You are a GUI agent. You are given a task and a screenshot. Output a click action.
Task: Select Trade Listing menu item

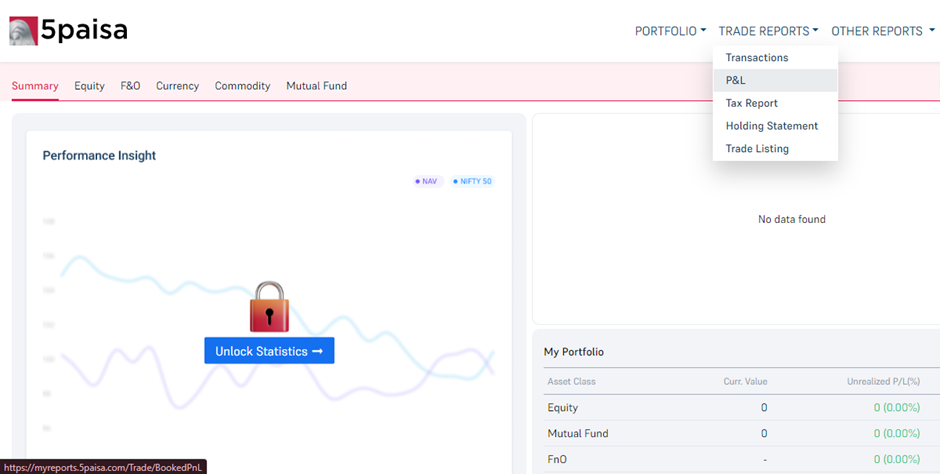(757, 149)
